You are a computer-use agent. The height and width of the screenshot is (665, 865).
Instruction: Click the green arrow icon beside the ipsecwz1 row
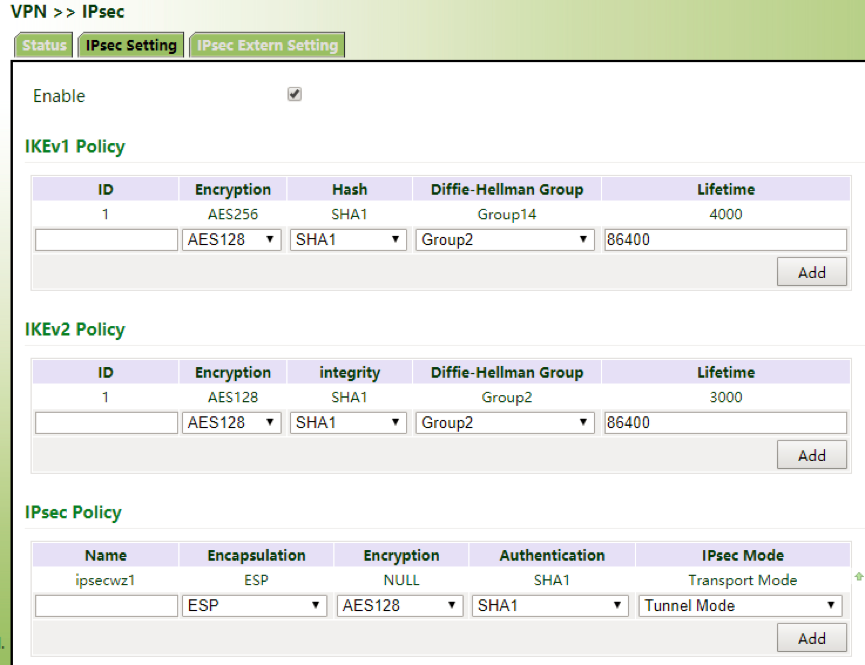pos(857,577)
